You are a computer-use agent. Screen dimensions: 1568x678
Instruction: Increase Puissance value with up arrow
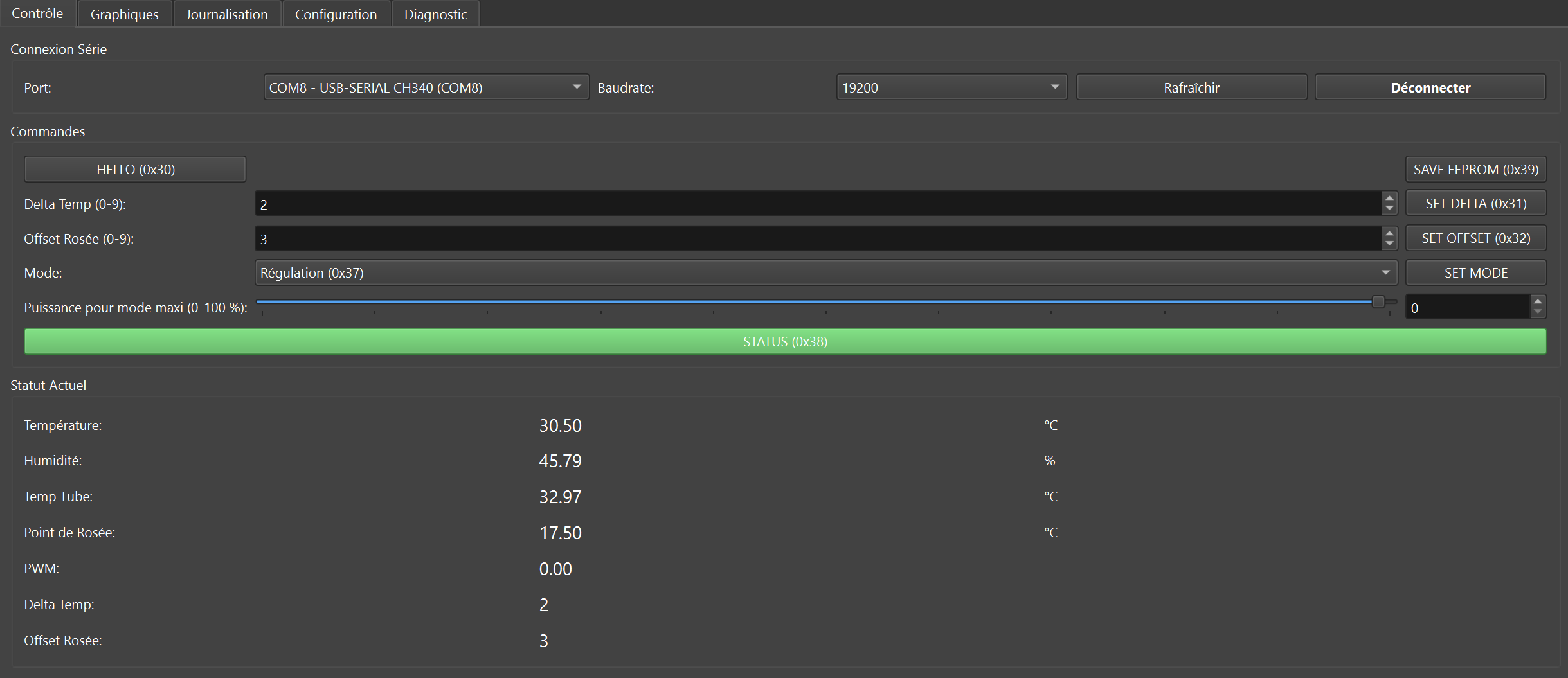(x=1538, y=301)
